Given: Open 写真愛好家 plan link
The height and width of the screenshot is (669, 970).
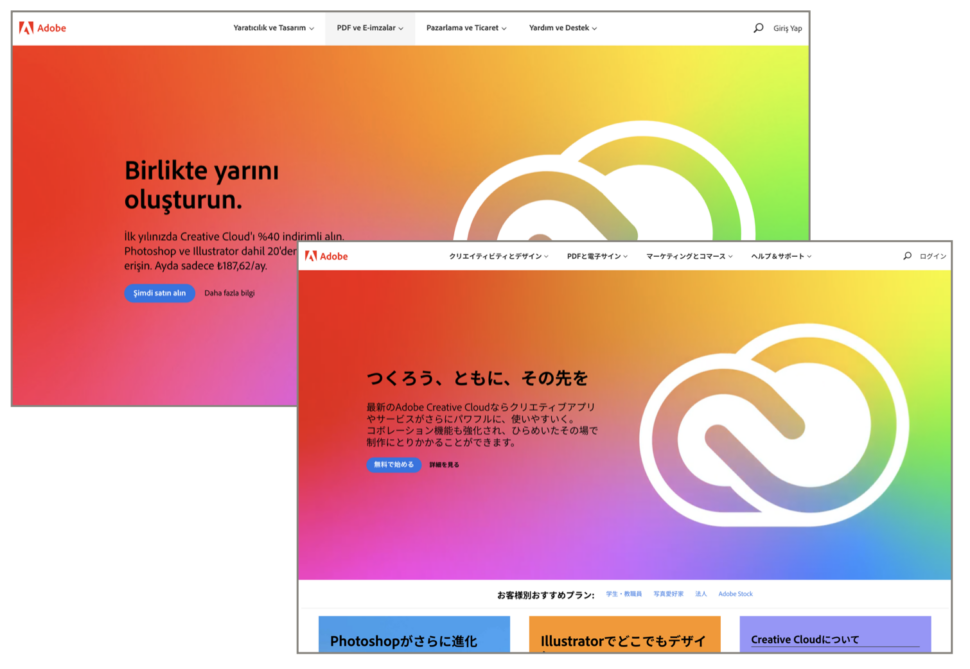Looking at the screenshot, I should pyautogui.click(x=669, y=594).
